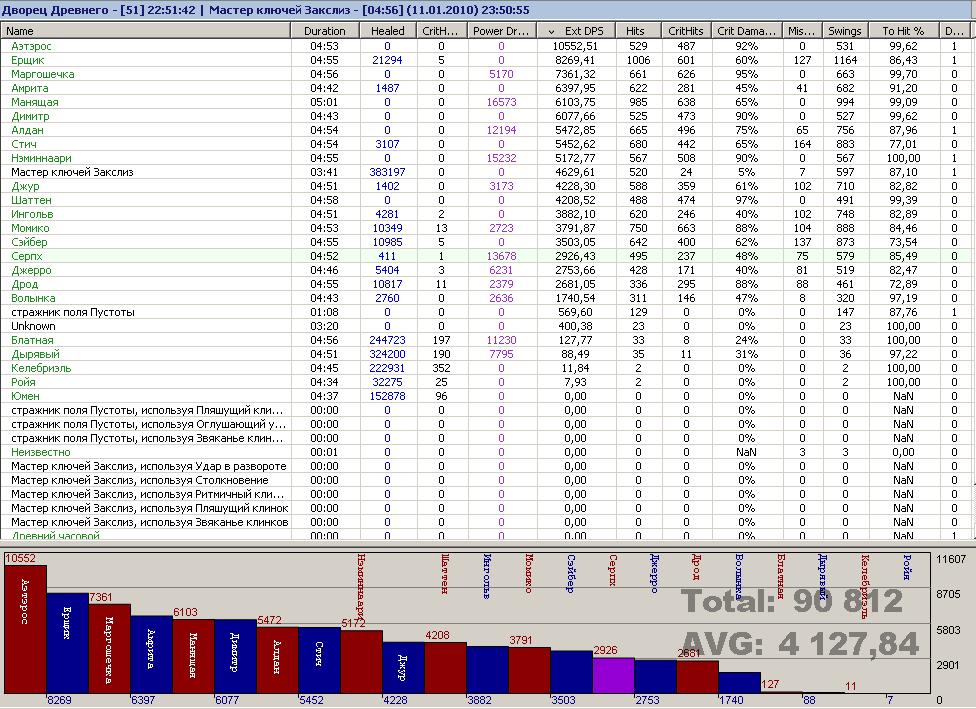976x709 pixels.
Task: Click the Маргошечка bar in the chart
Action: [110, 649]
